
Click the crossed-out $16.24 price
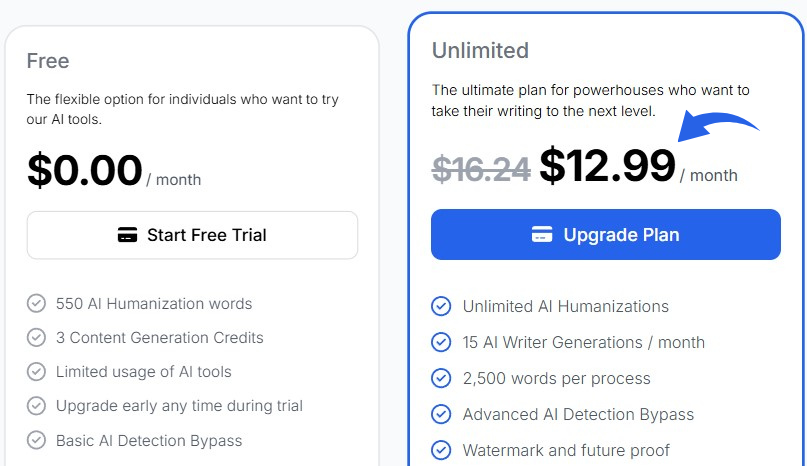click(x=481, y=168)
